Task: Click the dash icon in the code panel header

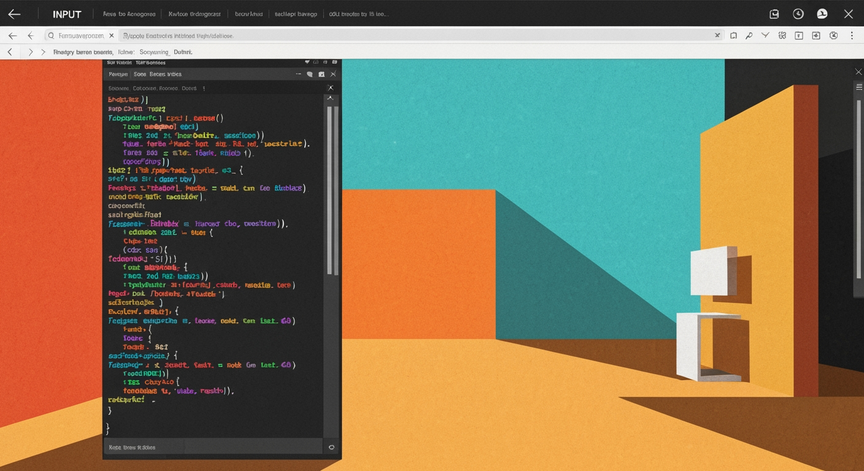Action: click(298, 74)
